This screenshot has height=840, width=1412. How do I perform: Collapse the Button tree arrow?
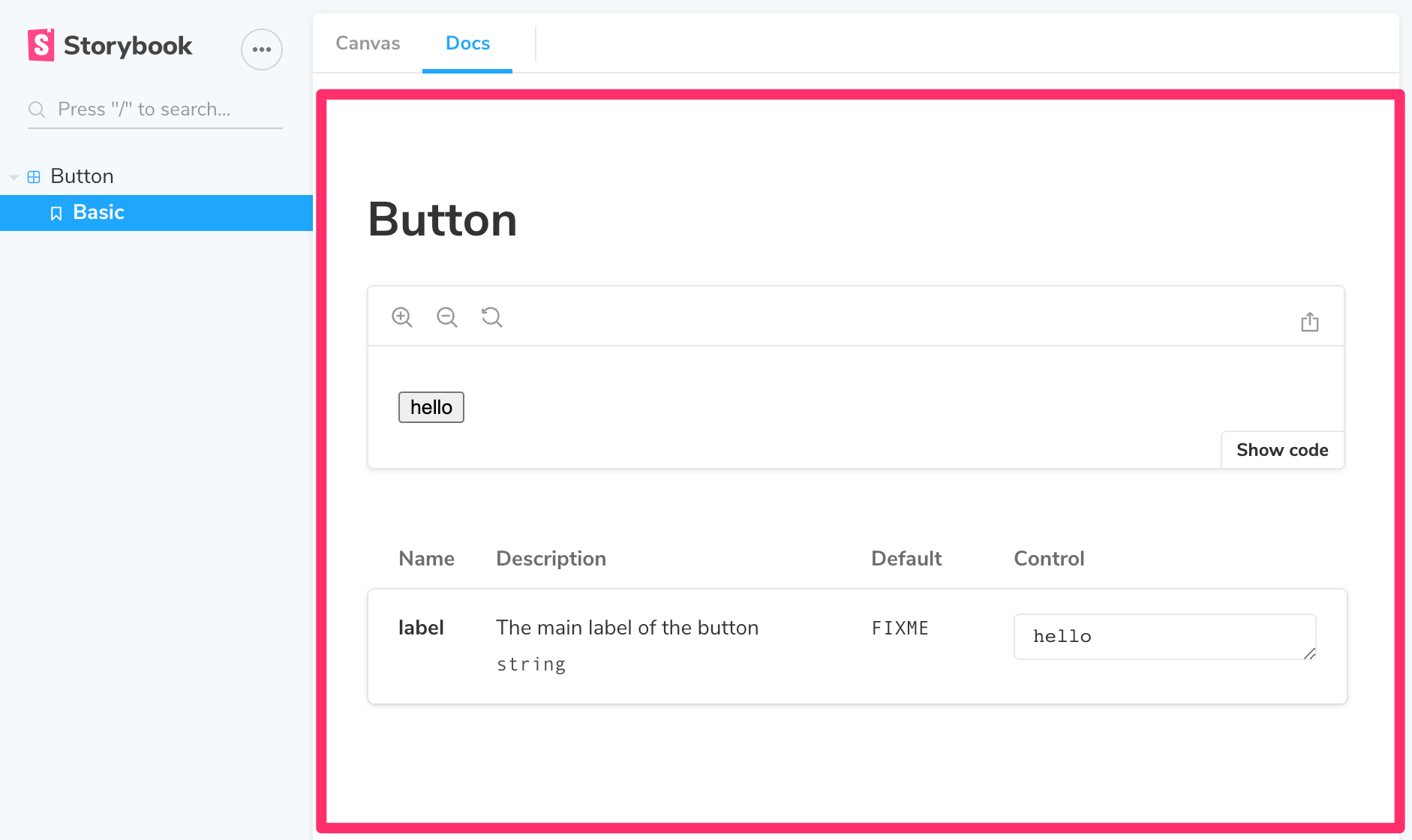tap(14, 177)
